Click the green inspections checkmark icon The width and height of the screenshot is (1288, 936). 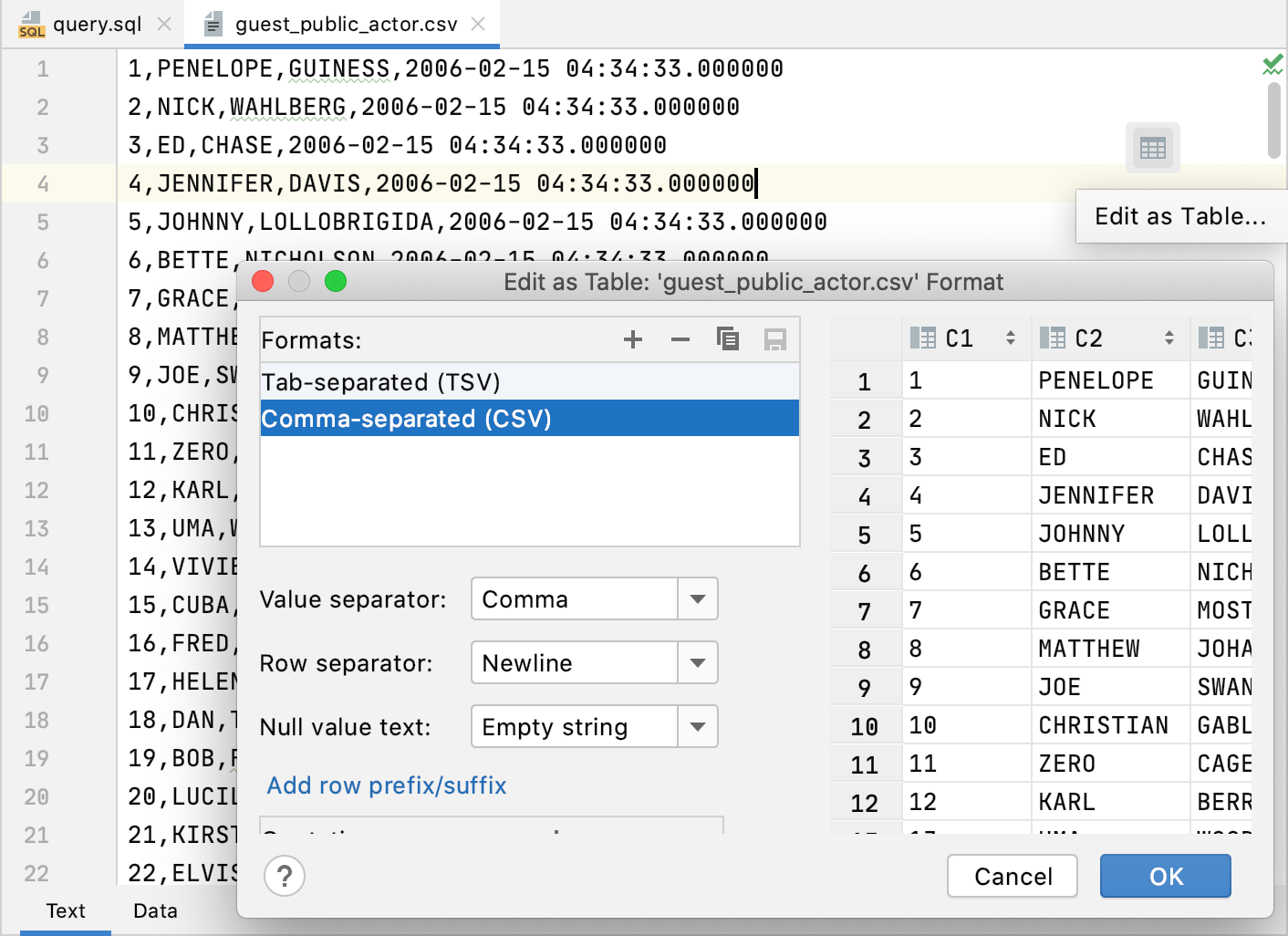tap(1273, 64)
